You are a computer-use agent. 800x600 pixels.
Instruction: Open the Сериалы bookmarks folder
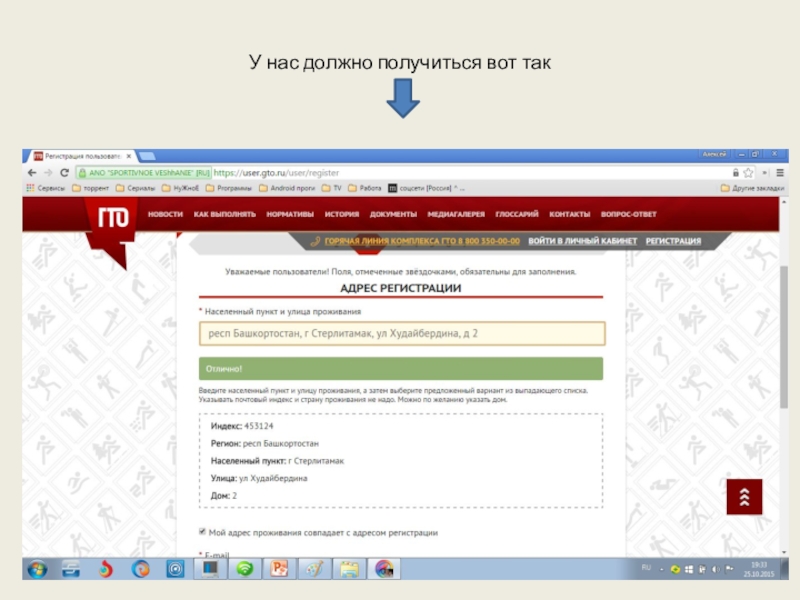136,188
